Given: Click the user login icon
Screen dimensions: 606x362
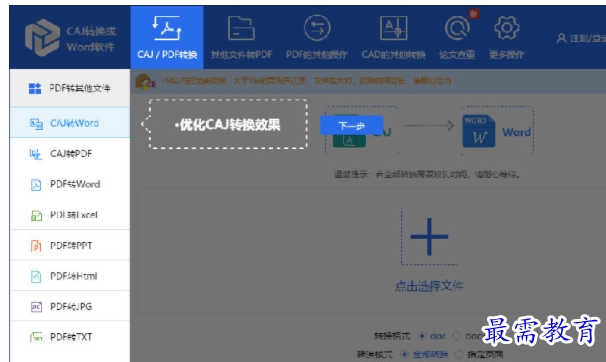Looking at the screenshot, I should pos(561,38).
